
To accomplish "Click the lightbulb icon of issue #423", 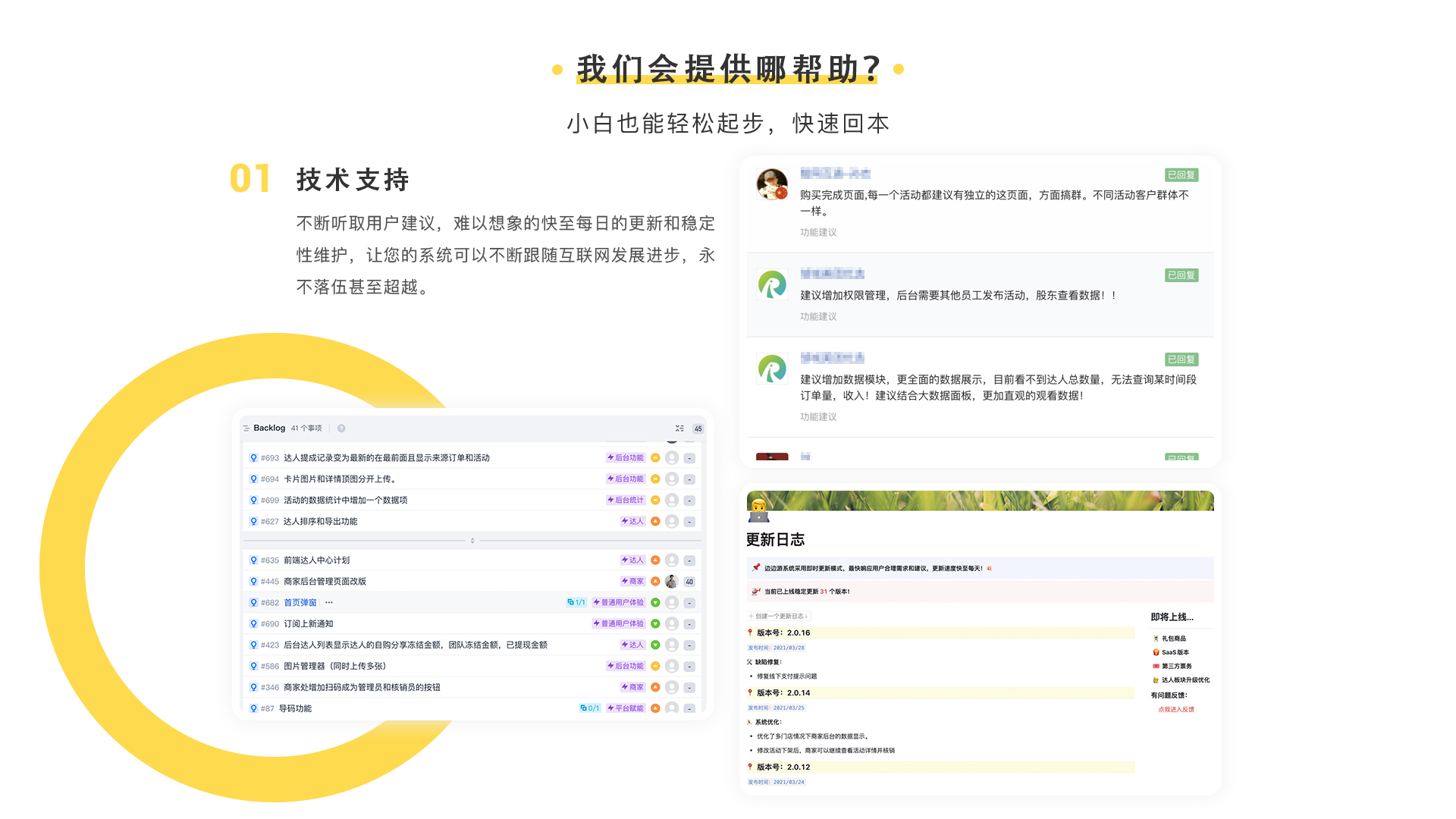I will pyautogui.click(x=253, y=645).
